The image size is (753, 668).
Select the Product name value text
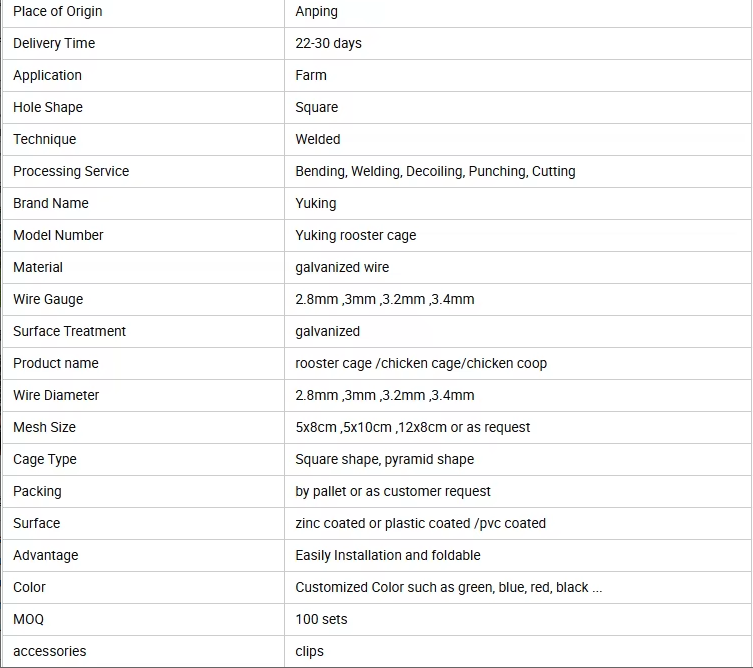pos(421,364)
